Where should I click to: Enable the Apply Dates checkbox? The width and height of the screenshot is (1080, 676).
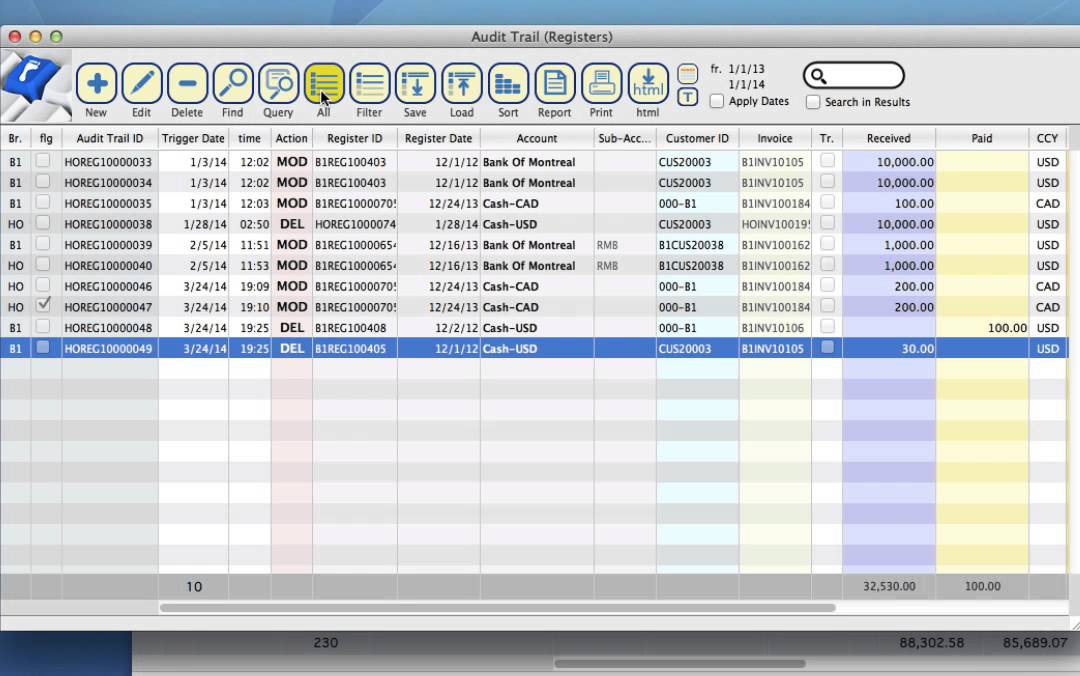point(717,101)
